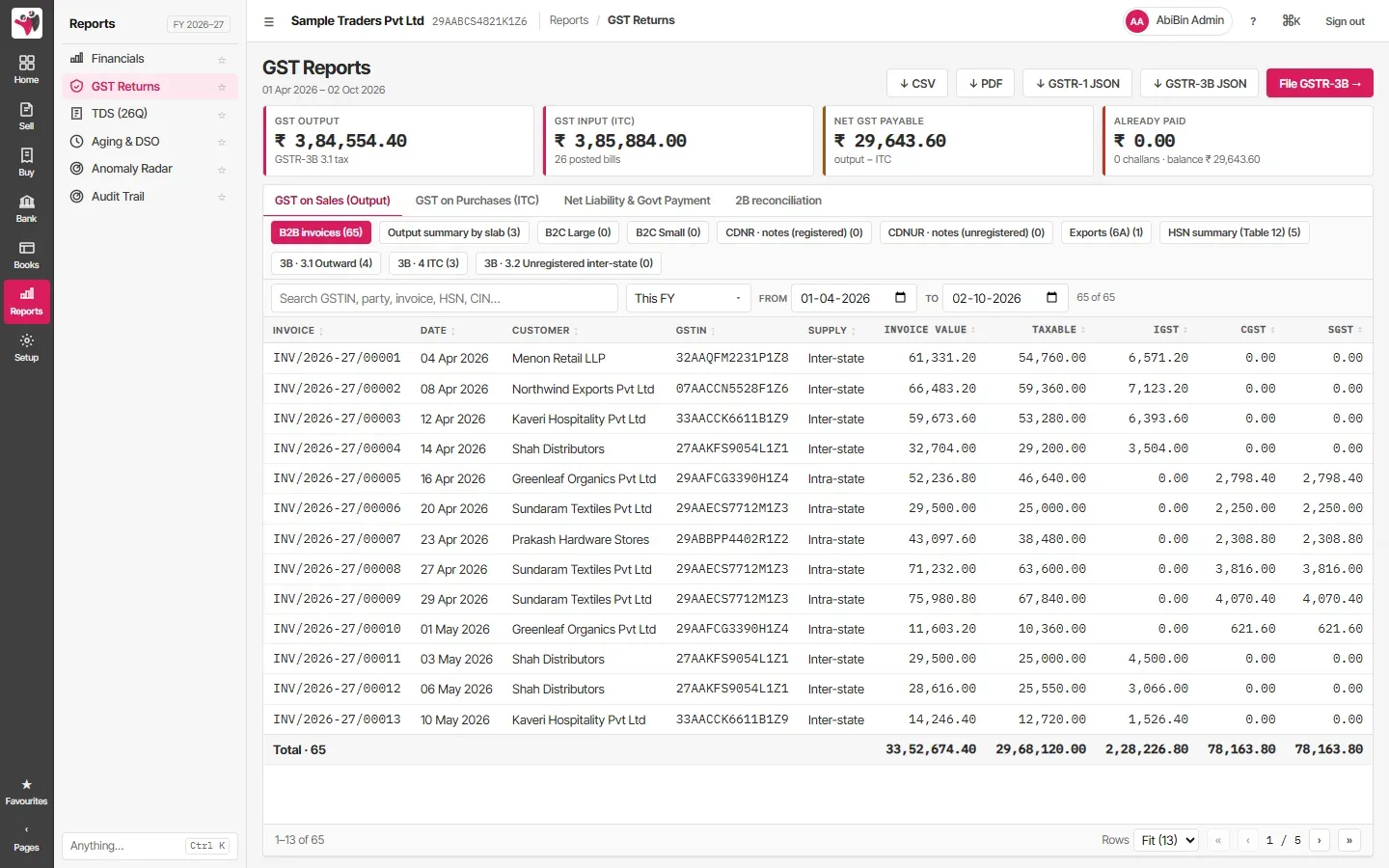Click the FY 2026-27 badge
The width and height of the screenshot is (1389, 868).
click(x=199, y=24)
